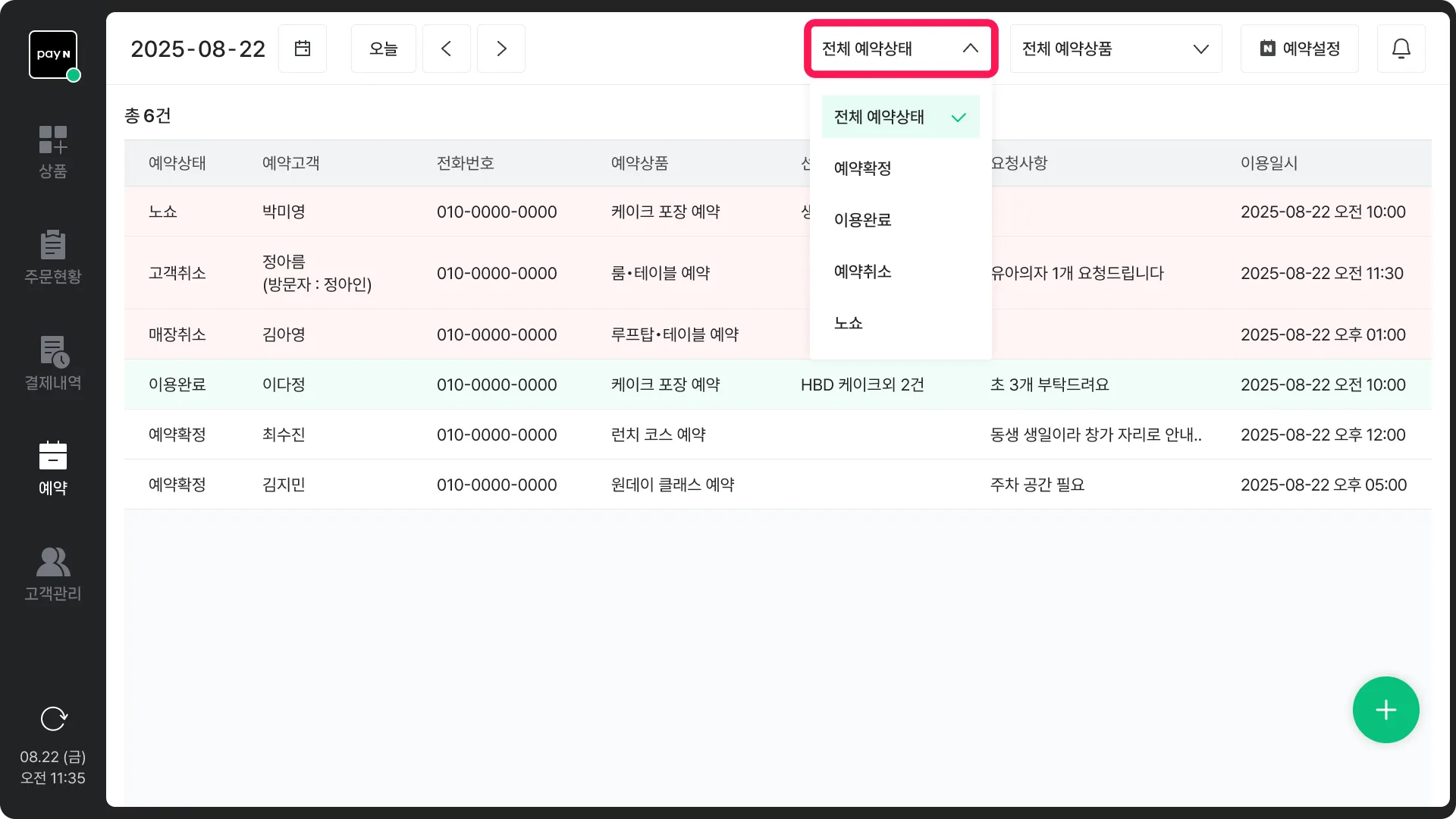The width and height of the screenshot is (1456, 819).
Task: Go to the previous date
Action: coord(446,49)
